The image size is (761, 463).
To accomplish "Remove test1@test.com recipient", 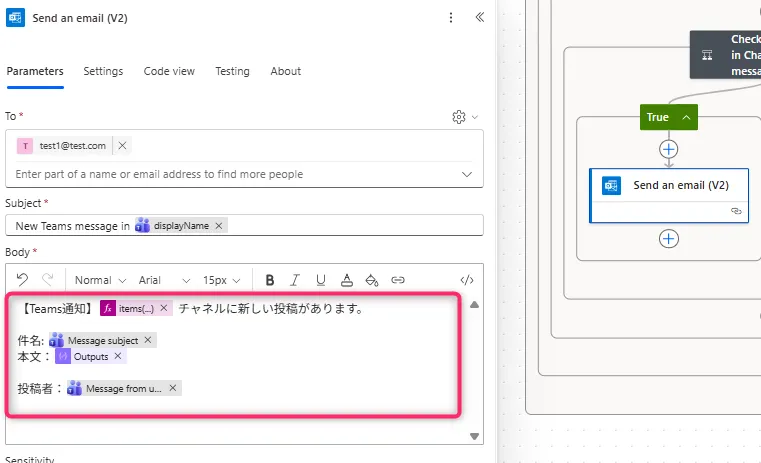I will [x=122, y=146].
